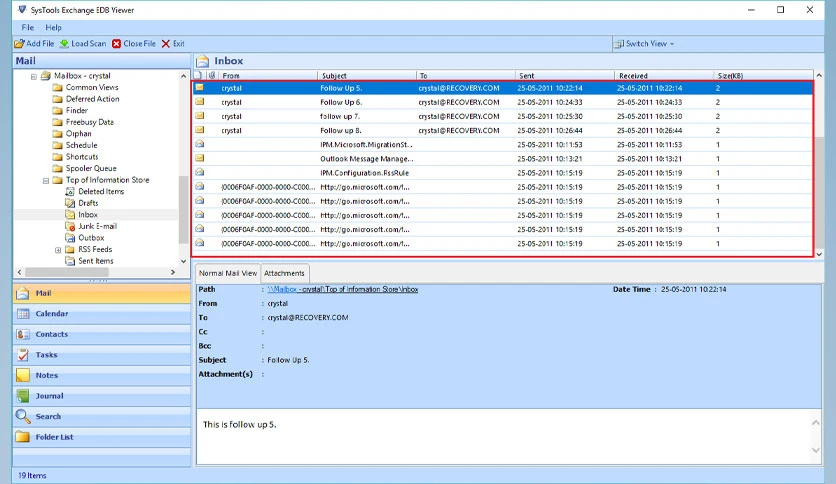The height and width of the screenshot is (484, 836).
Task: Click envelope icon of Follow Up 5. row
Action: (200, 87)
